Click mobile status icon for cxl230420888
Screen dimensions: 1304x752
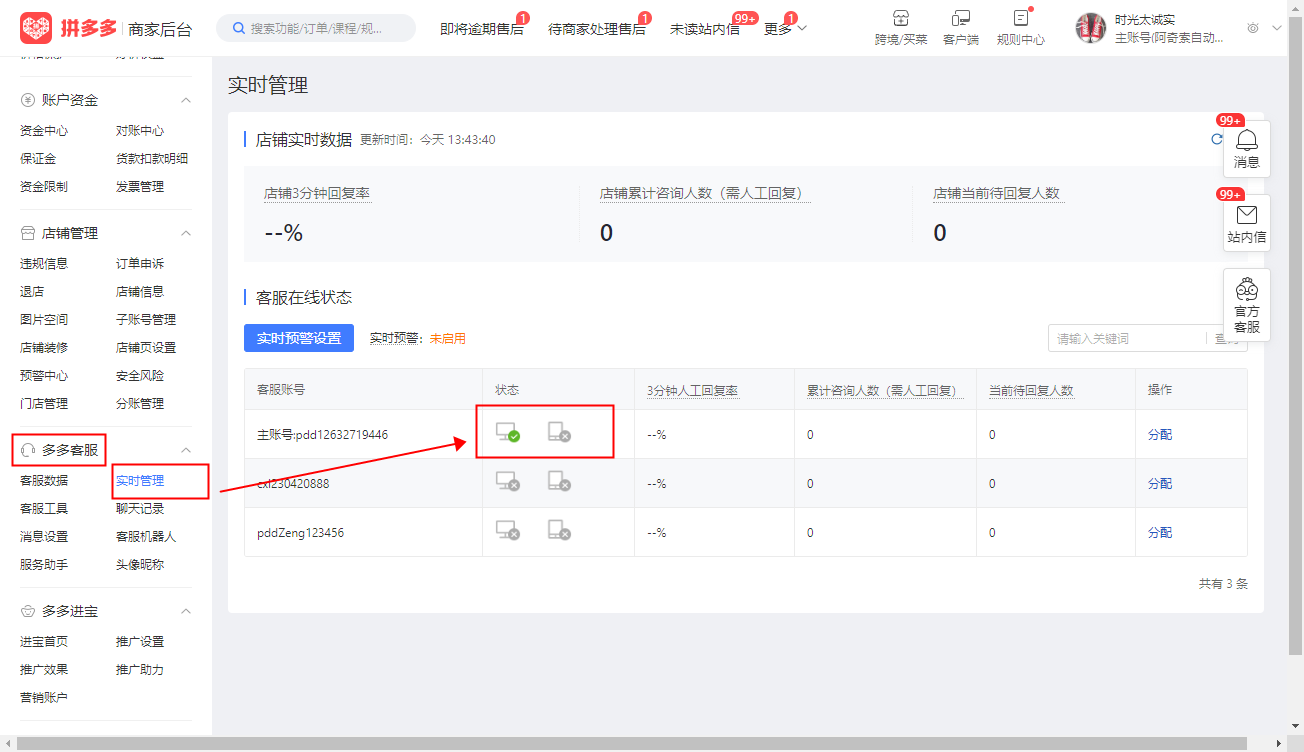559,481
